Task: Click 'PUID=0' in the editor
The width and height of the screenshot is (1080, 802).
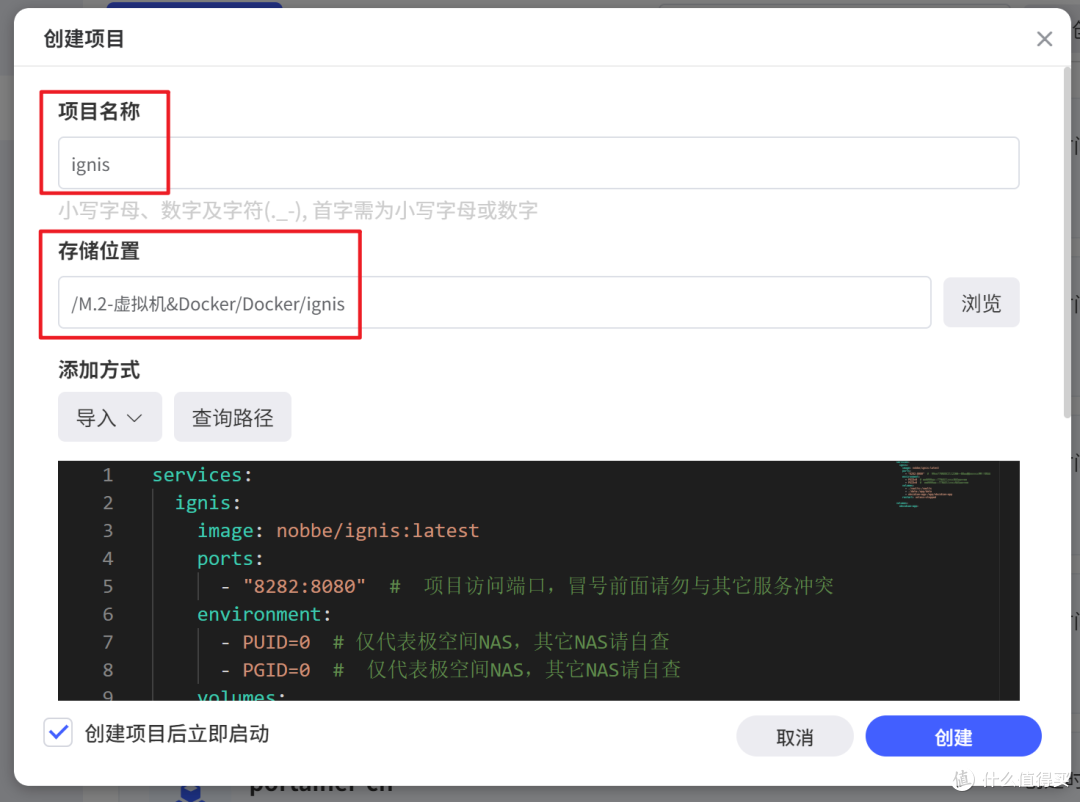Action: (x=276, y=642)
